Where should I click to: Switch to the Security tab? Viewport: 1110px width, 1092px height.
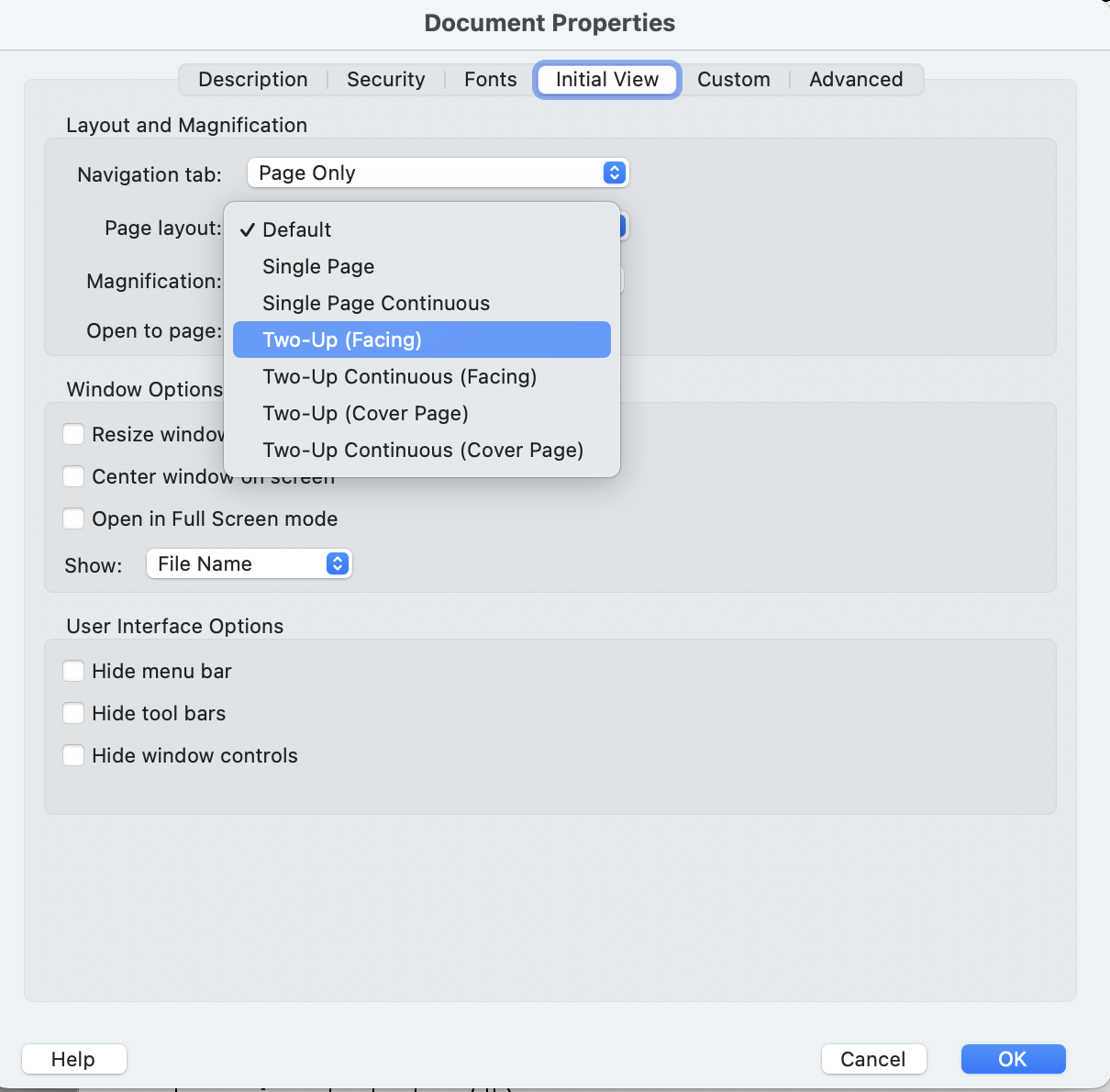click(x=385, y=80)
